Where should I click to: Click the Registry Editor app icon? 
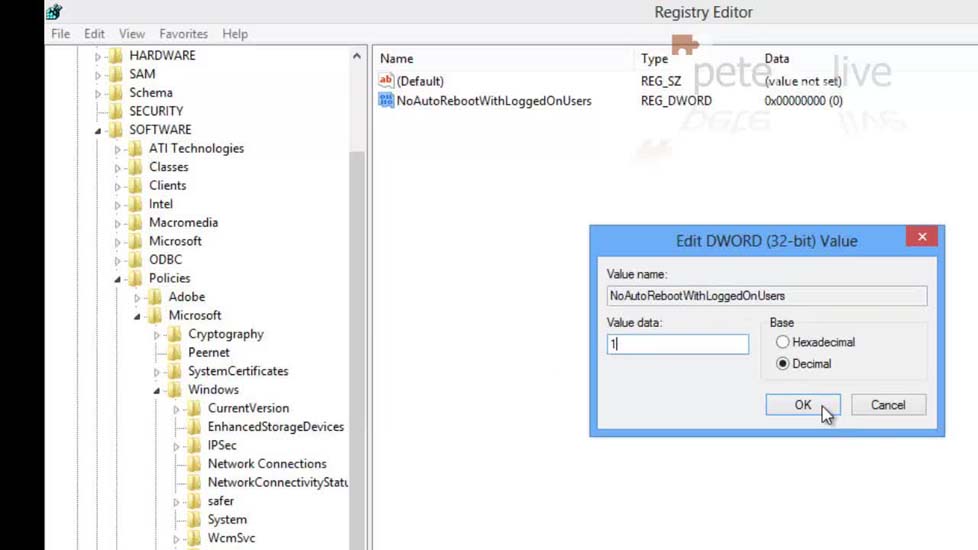[x=54, y=11]
